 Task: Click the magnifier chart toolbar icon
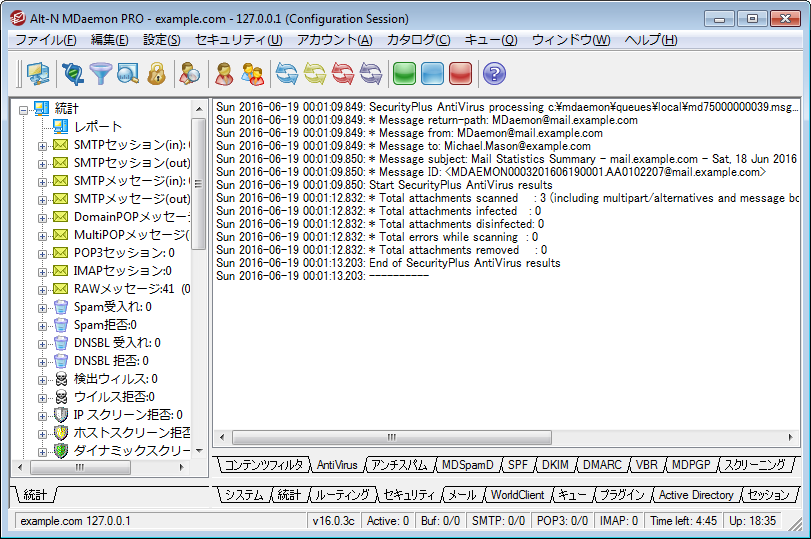click(x=128, y=73)
